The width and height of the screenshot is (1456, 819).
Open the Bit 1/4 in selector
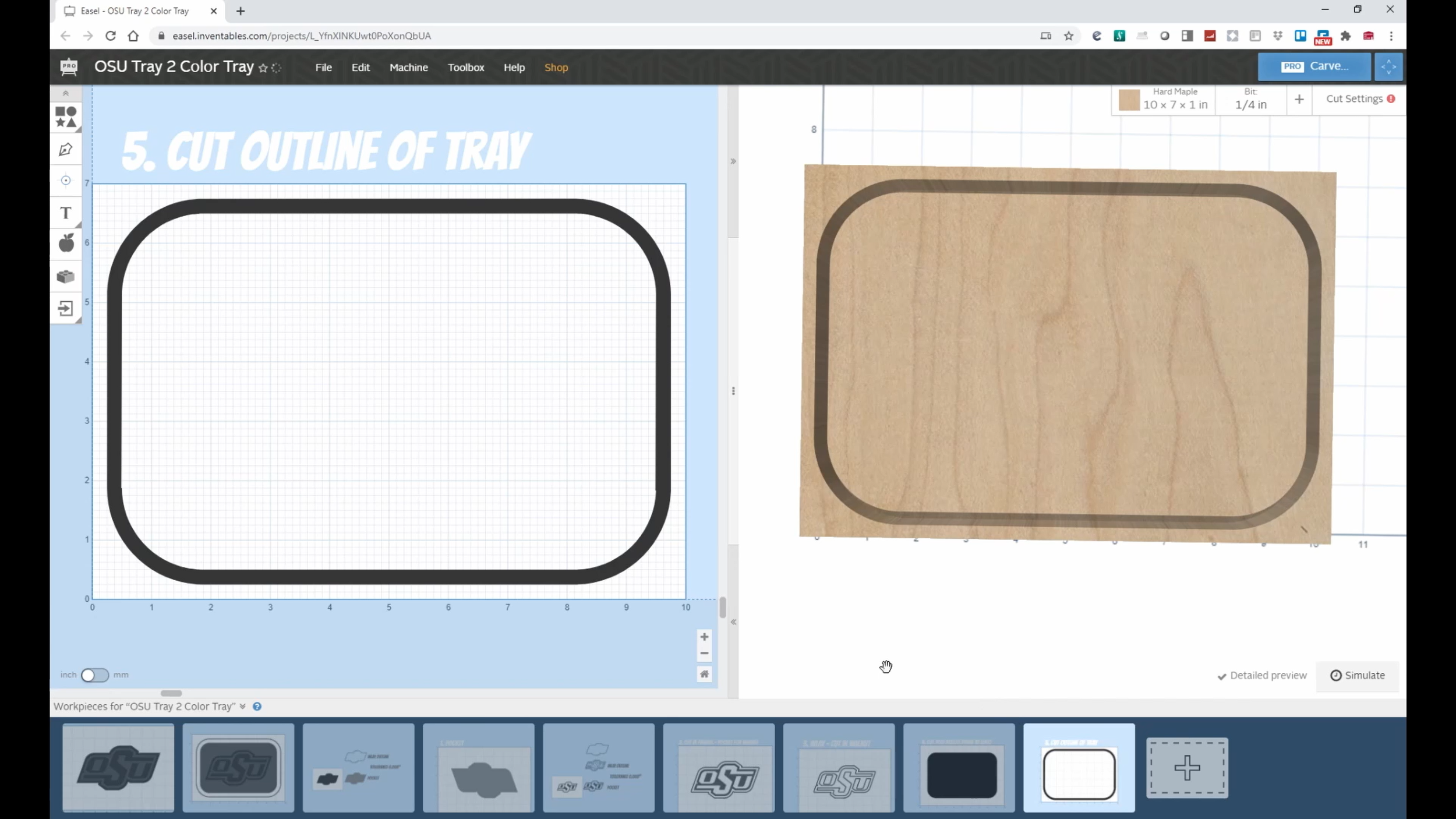coord(1250,100)
